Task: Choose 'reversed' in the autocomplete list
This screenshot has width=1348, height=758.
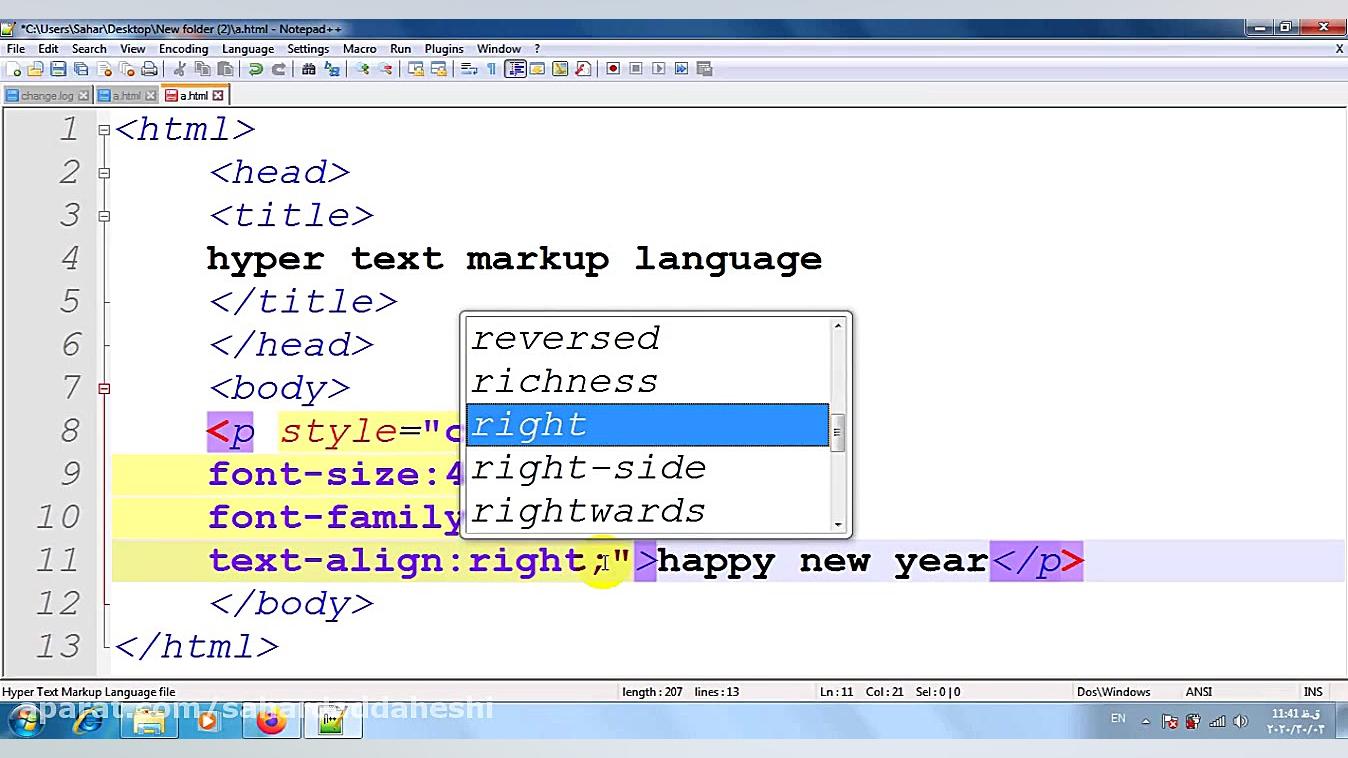Action: tap(648, 338)
